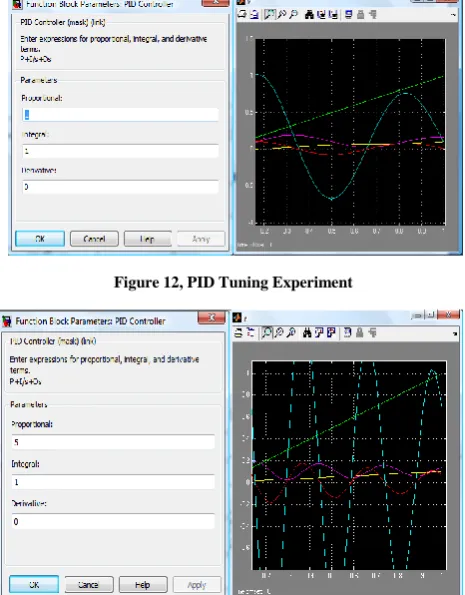Click Simulink icon in lower PID dialog title
Screen dimensions: 465x595
point(6,321)
